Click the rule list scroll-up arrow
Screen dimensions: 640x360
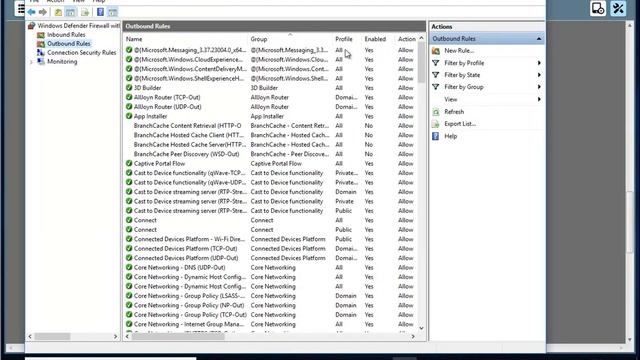421,38
